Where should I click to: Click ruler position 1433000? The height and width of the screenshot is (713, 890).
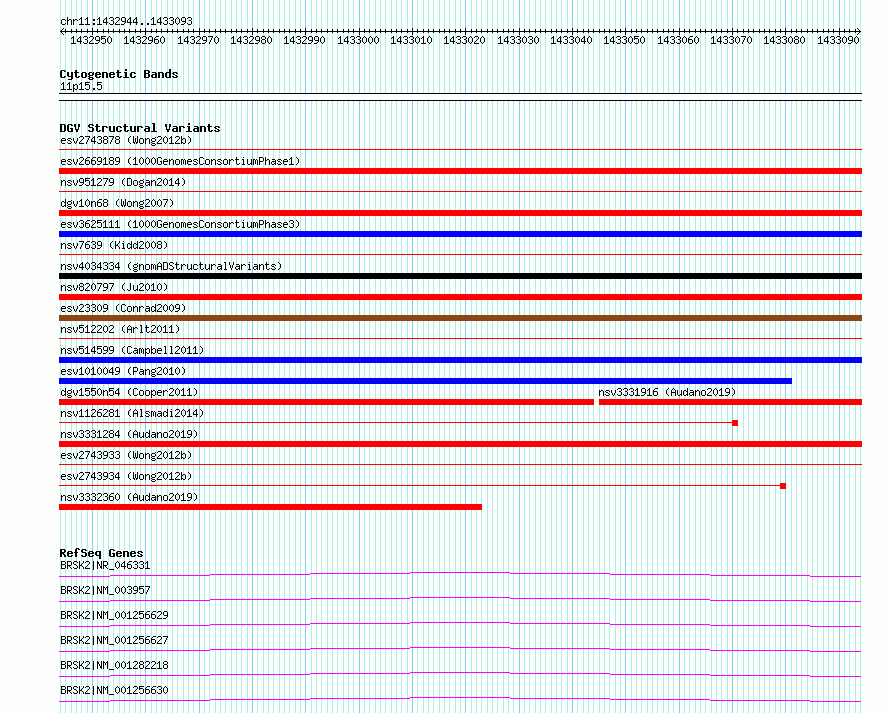(358, 40)
